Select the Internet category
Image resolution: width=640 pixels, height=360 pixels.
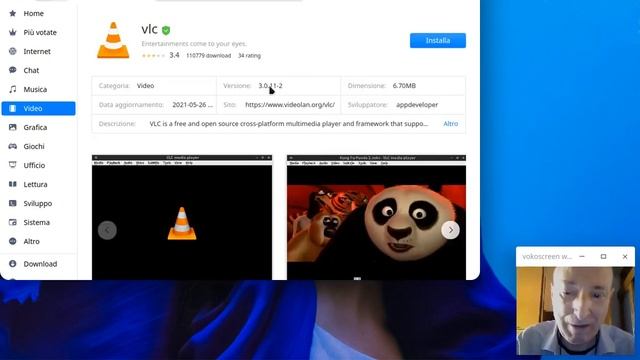38,51
